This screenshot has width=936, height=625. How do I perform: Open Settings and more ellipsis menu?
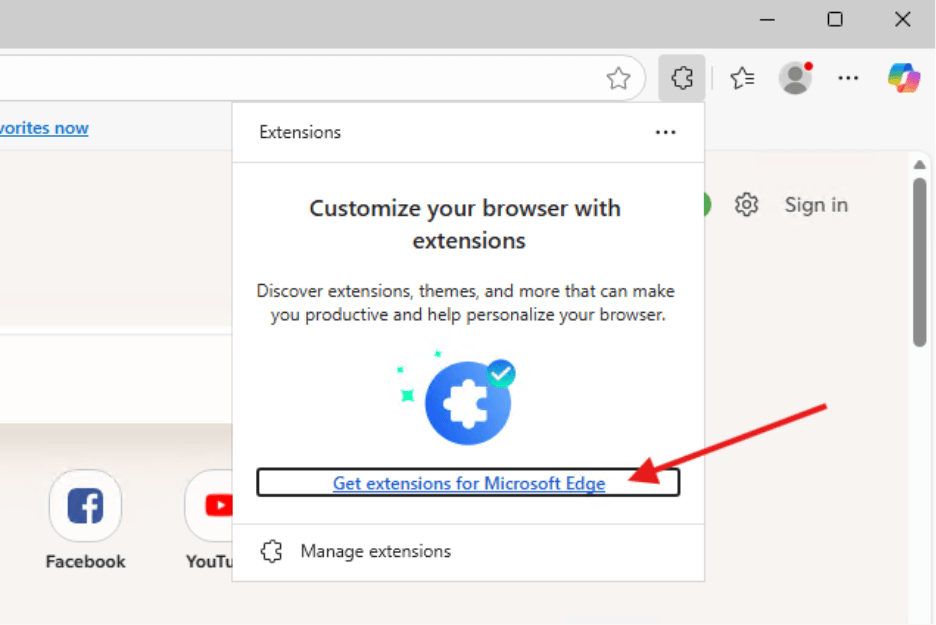click(848, 78)
